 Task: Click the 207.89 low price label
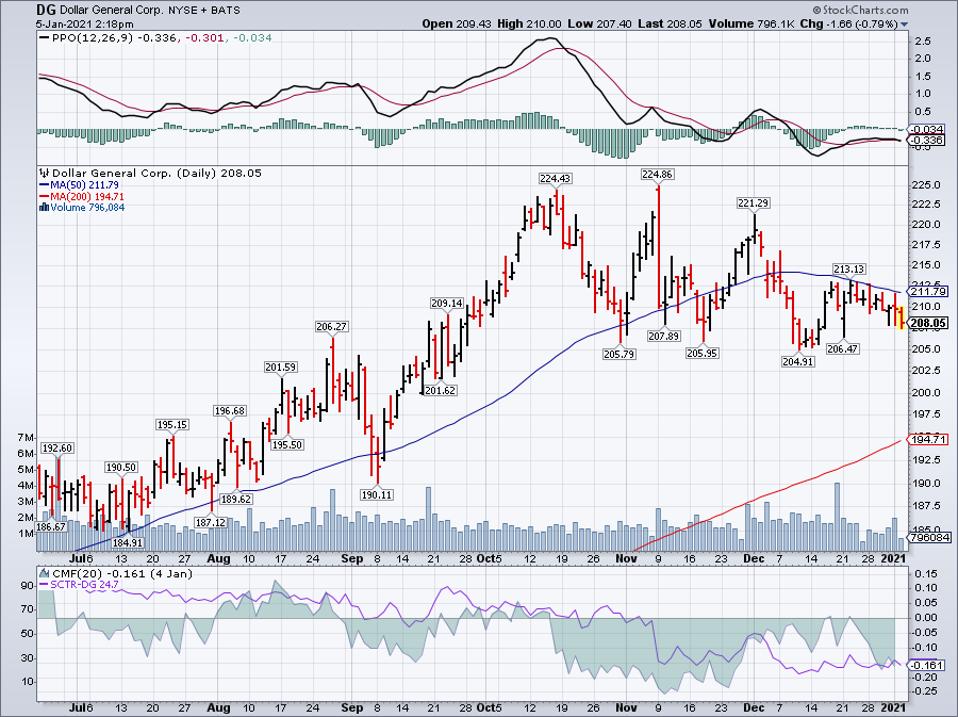(664, 336)
